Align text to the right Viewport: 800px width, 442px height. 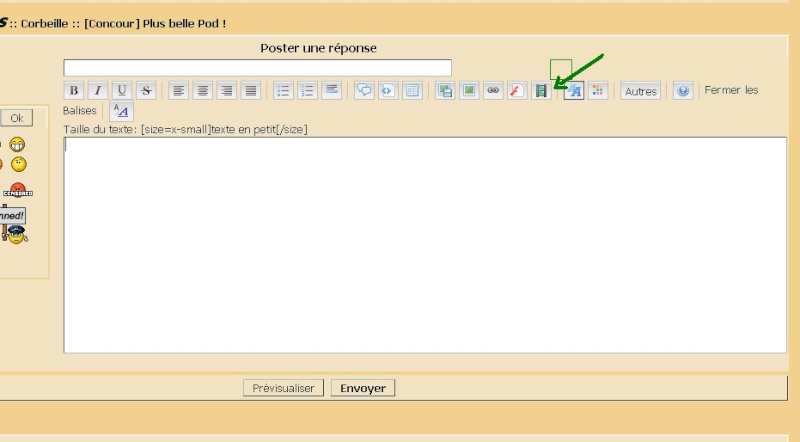[x=227, y=91]
